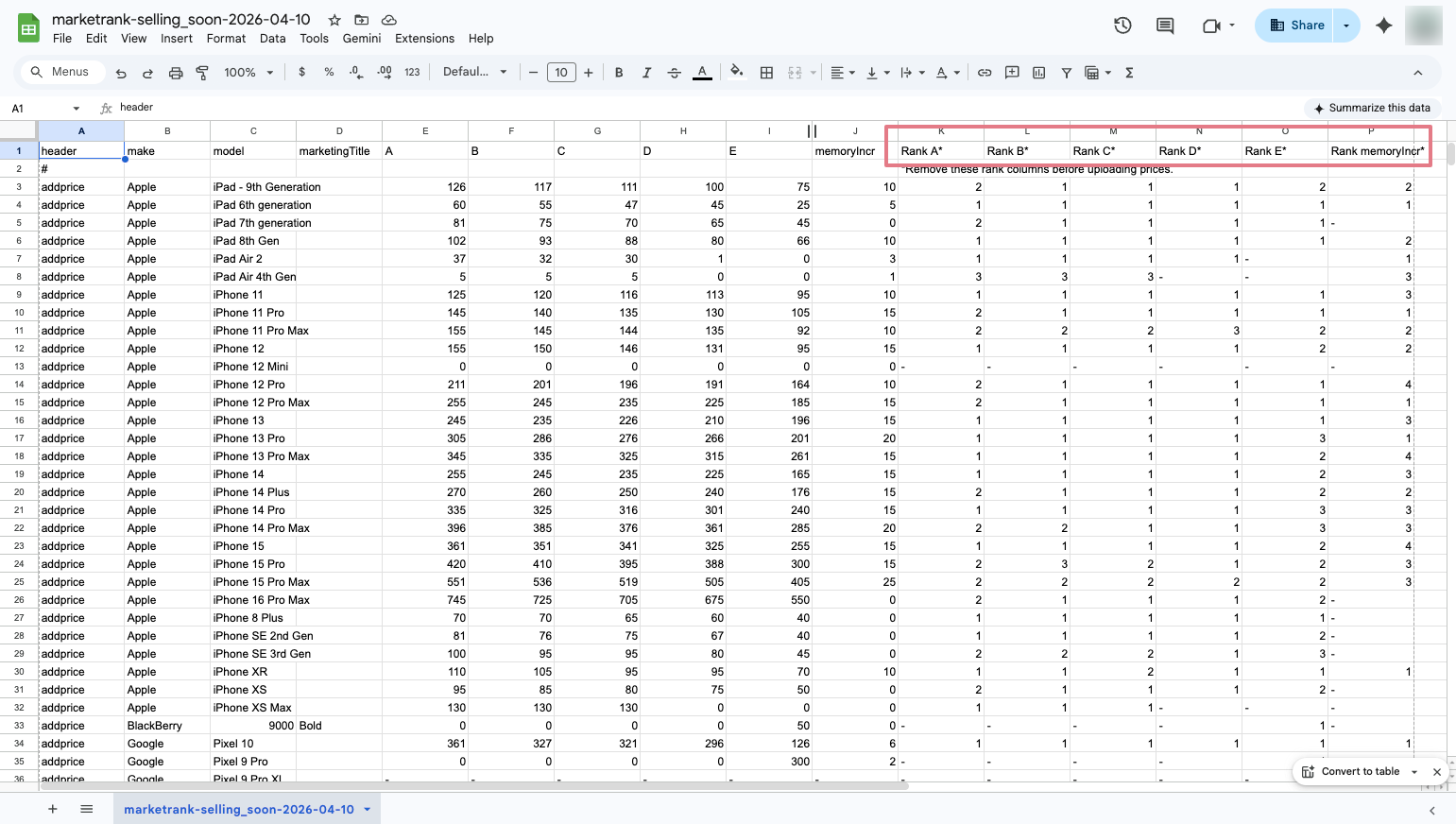The image size is (1456, 824).
Task: Show all sheets list icon
Action: [x=87, y=809]
